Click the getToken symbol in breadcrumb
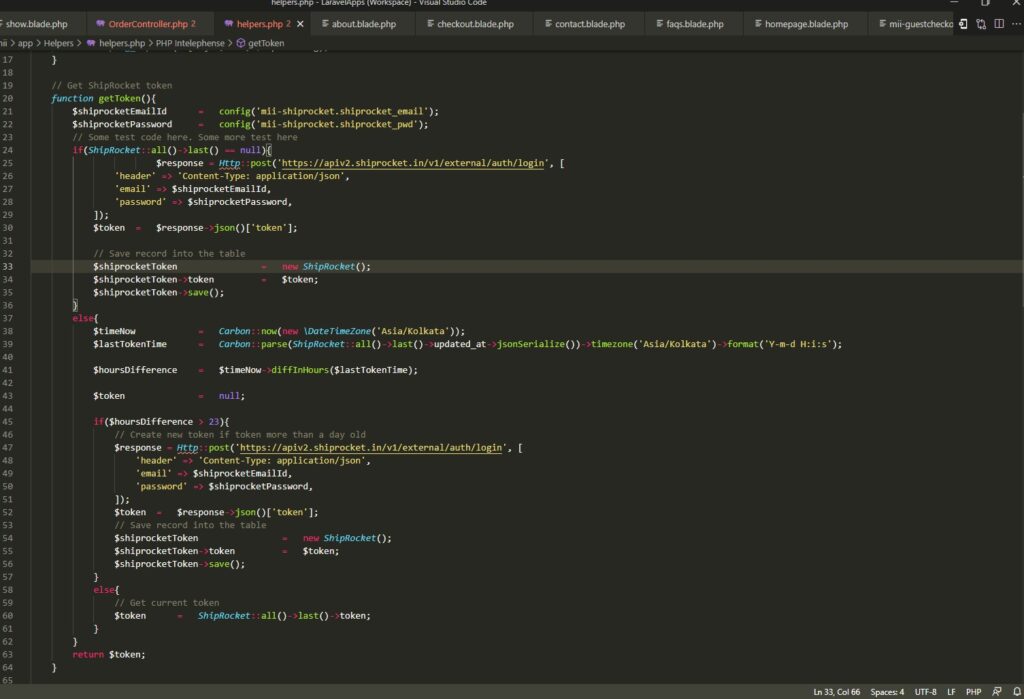Screen dimensions: 1024x699 267,43
